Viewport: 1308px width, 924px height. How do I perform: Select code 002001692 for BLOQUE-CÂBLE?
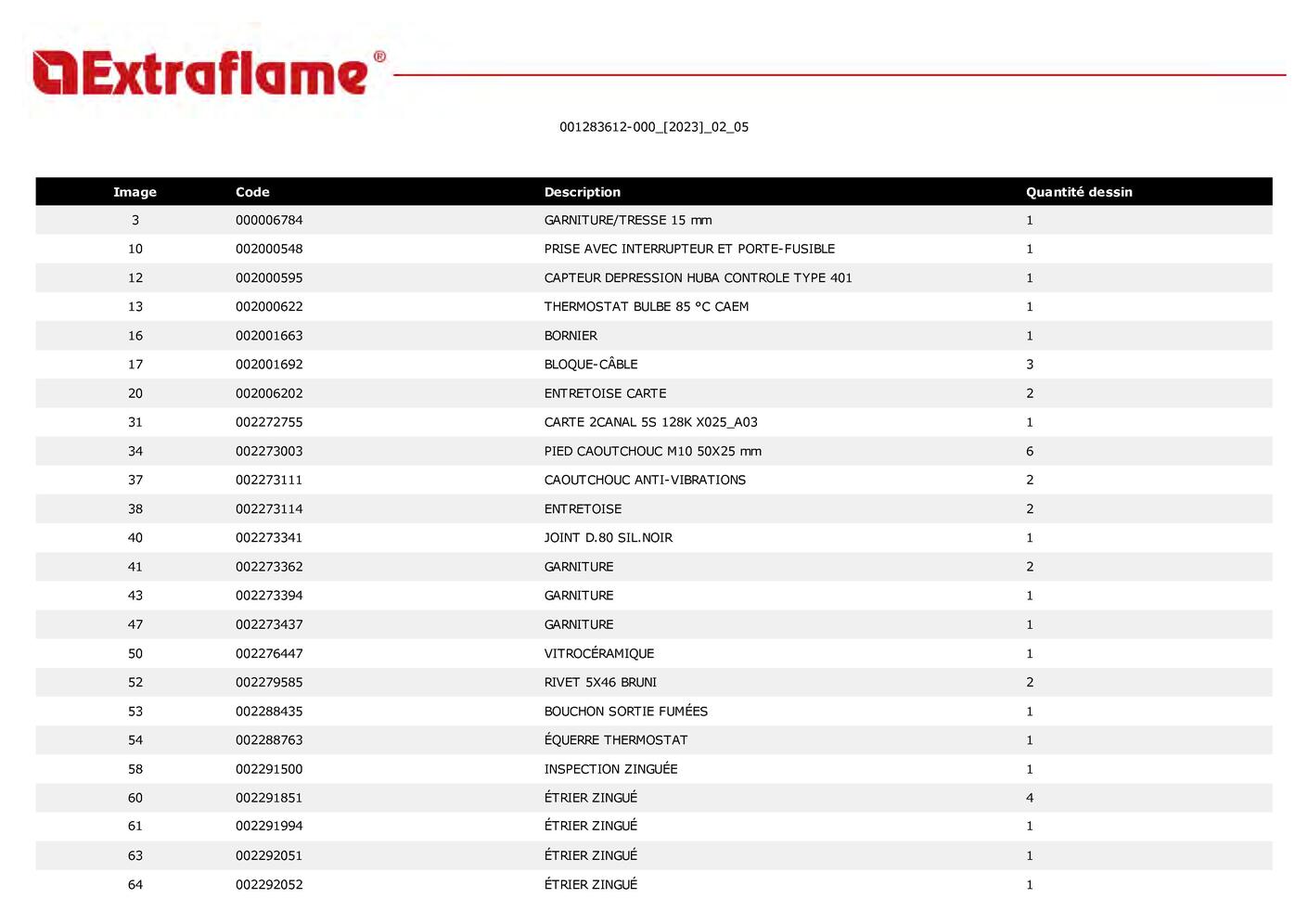click(269, 365)
